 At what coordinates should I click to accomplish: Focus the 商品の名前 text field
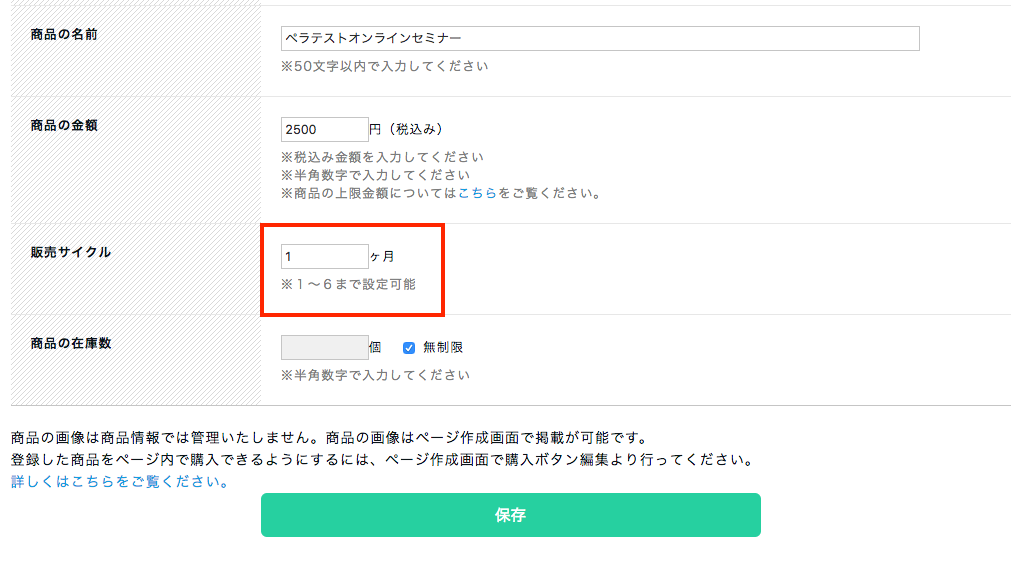pos(600,38)
